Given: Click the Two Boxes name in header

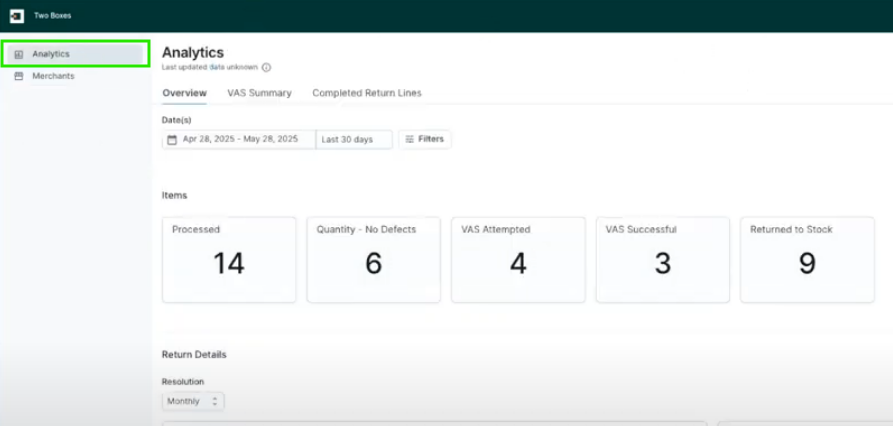Looking at the screenshot, I should click(53, 16).
